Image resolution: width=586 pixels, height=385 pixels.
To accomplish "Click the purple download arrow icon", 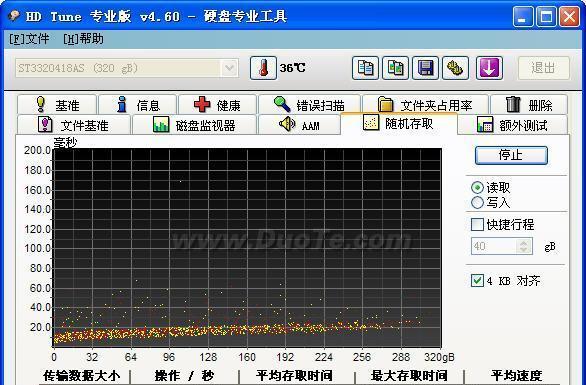I will coord(489,68).
